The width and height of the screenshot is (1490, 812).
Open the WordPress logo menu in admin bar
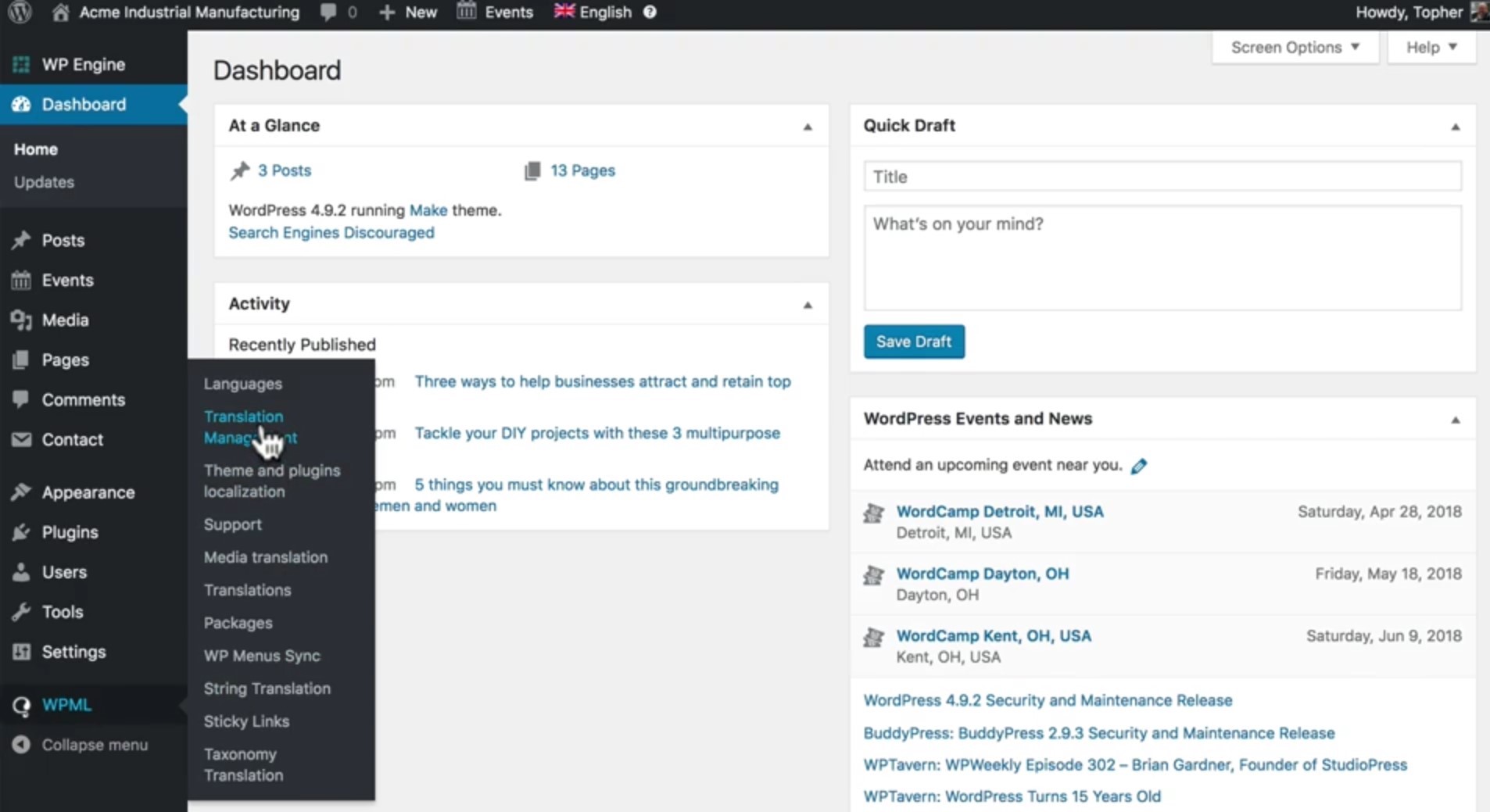coord(19,12)
